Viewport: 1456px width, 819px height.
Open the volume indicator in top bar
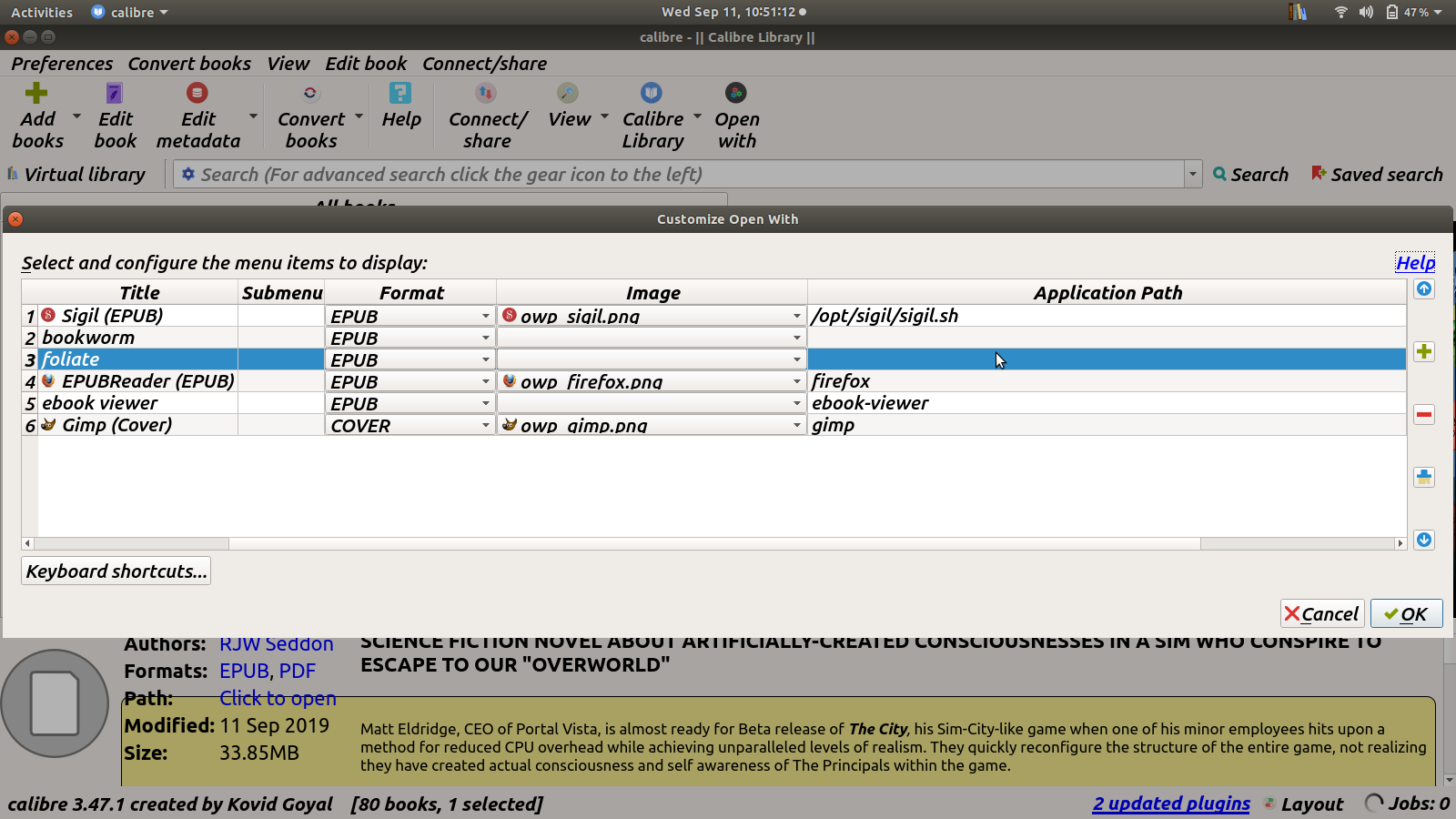1366,12
